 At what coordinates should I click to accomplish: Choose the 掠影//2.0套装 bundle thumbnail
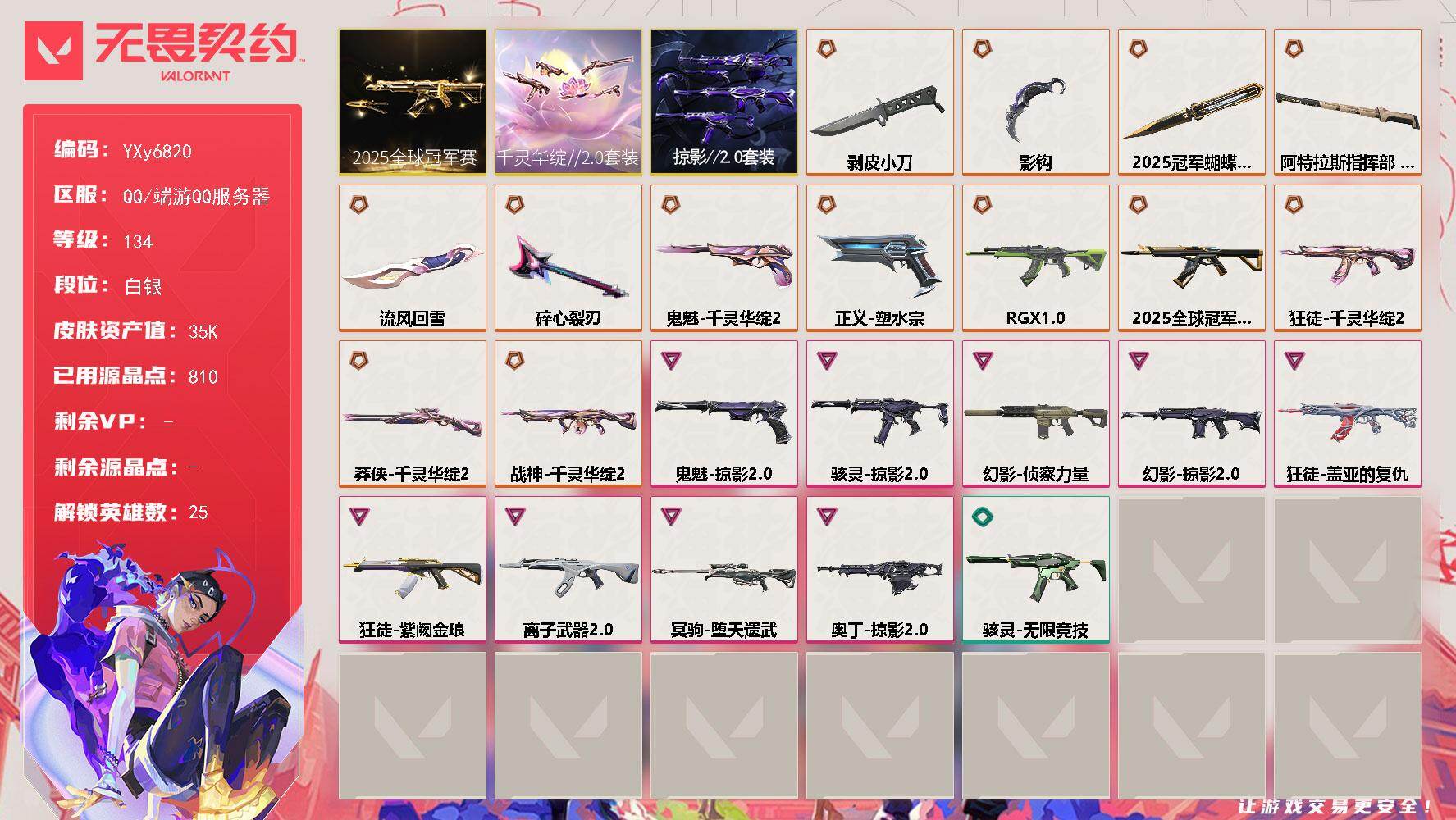[x=723, y=102]
